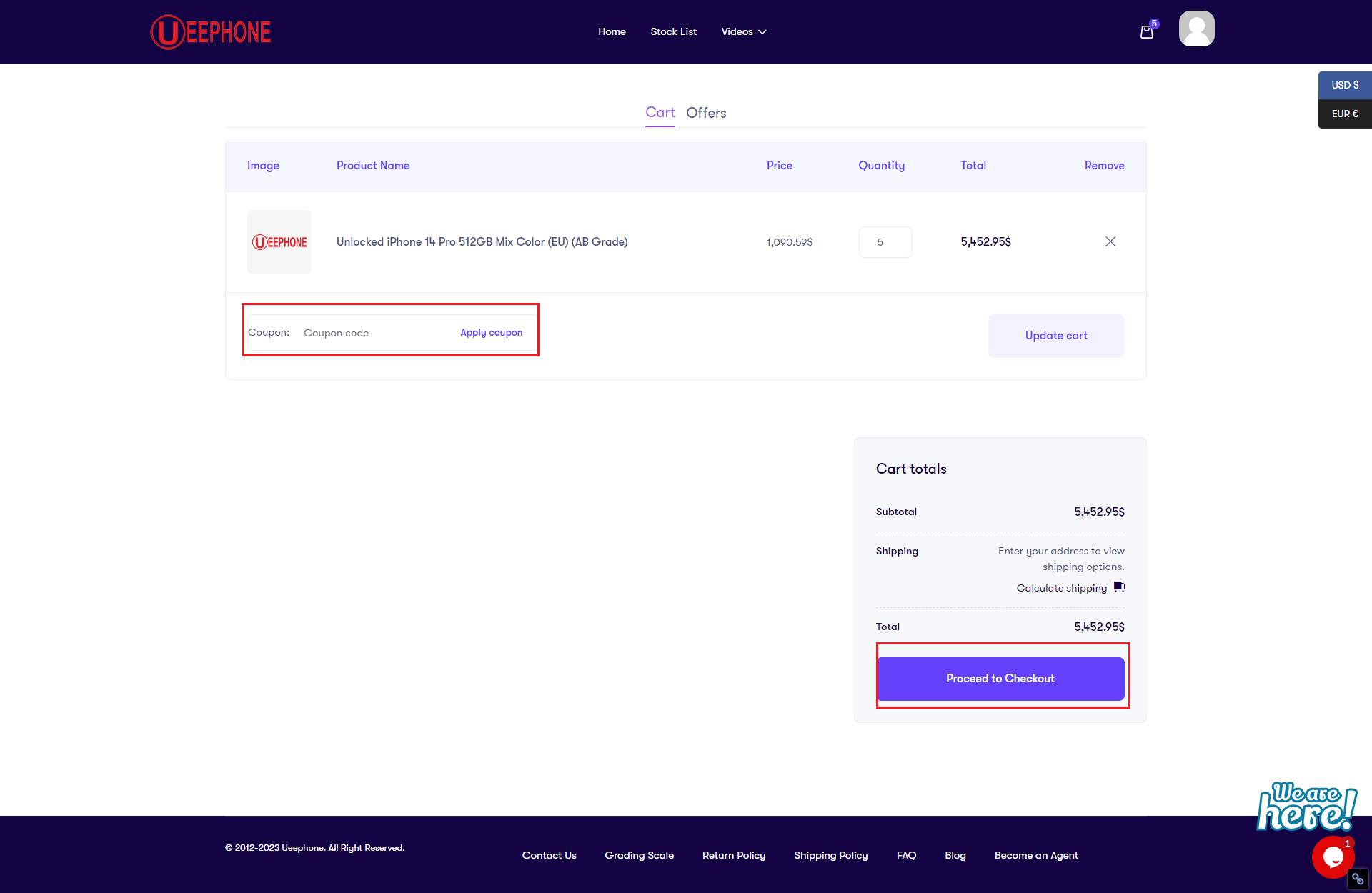Viewport: 1372px width, 893px height.
Task: Open the shopping cart bag icon
Action: pyautogui.click(x=1147, y=31)
